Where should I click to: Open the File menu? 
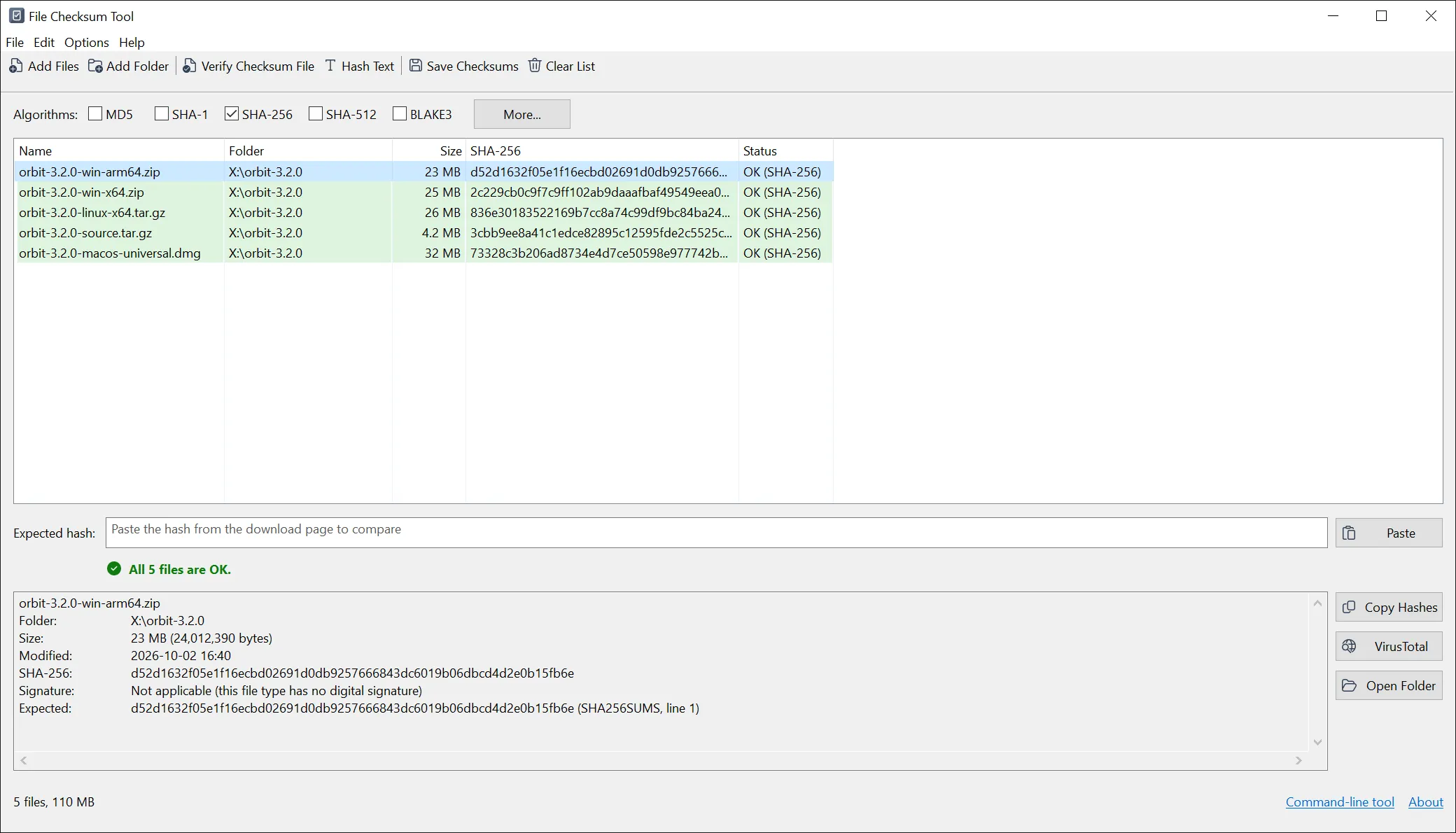(15, 42)
